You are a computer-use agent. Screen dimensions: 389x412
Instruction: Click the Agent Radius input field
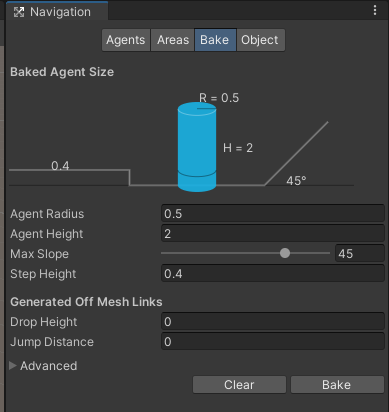tap(273, 213)
